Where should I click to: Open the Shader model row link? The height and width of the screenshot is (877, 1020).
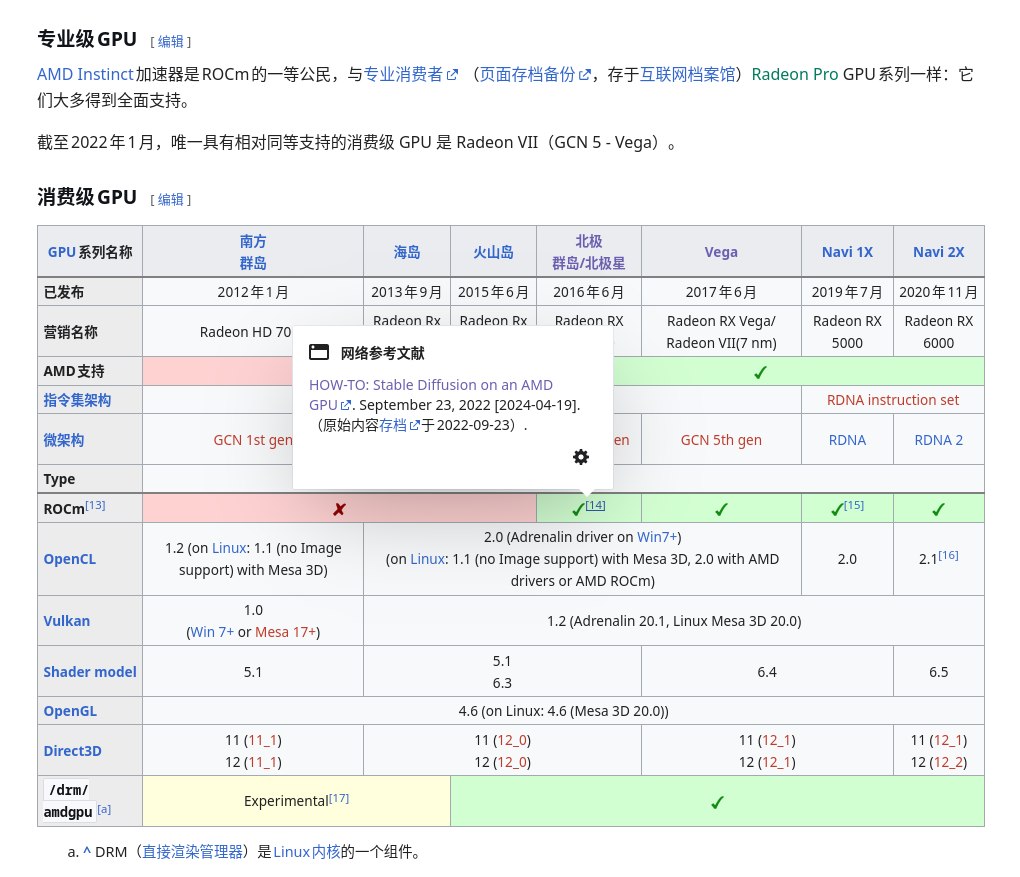[89, 672]
